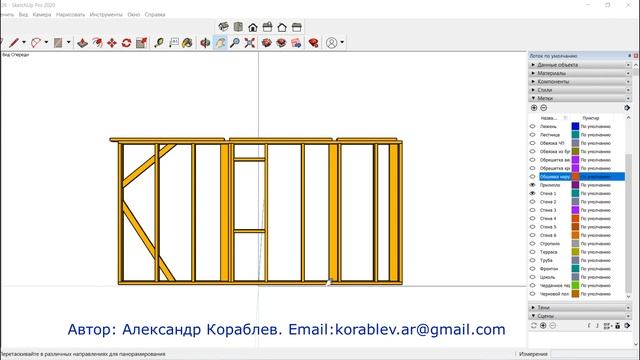Screen dimensions: 640x360
Task: Collapse the Сцены panel
Action: pyautogui.click(x=580, y=316)
